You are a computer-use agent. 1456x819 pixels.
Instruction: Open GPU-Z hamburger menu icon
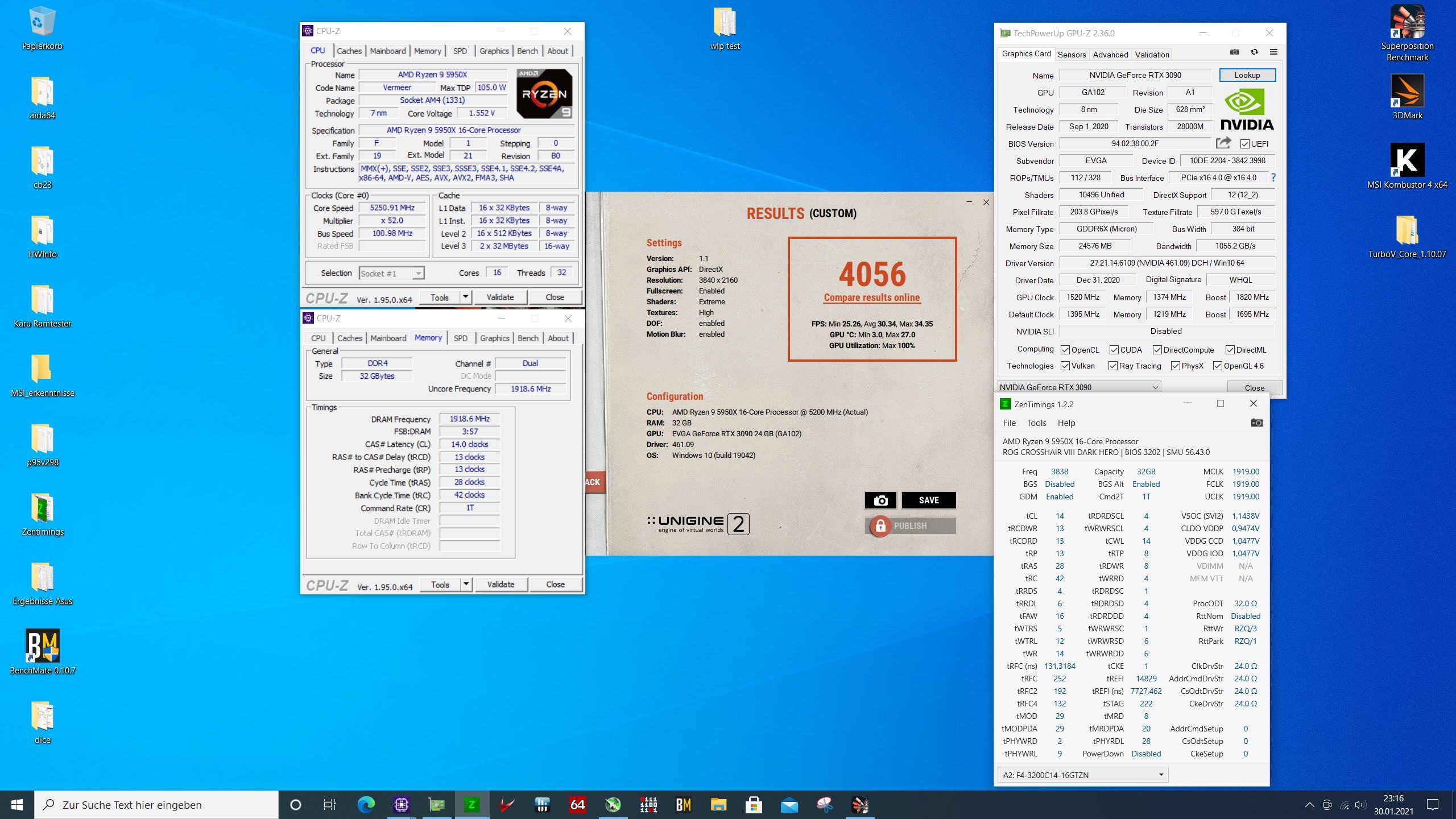(1273, 52)
